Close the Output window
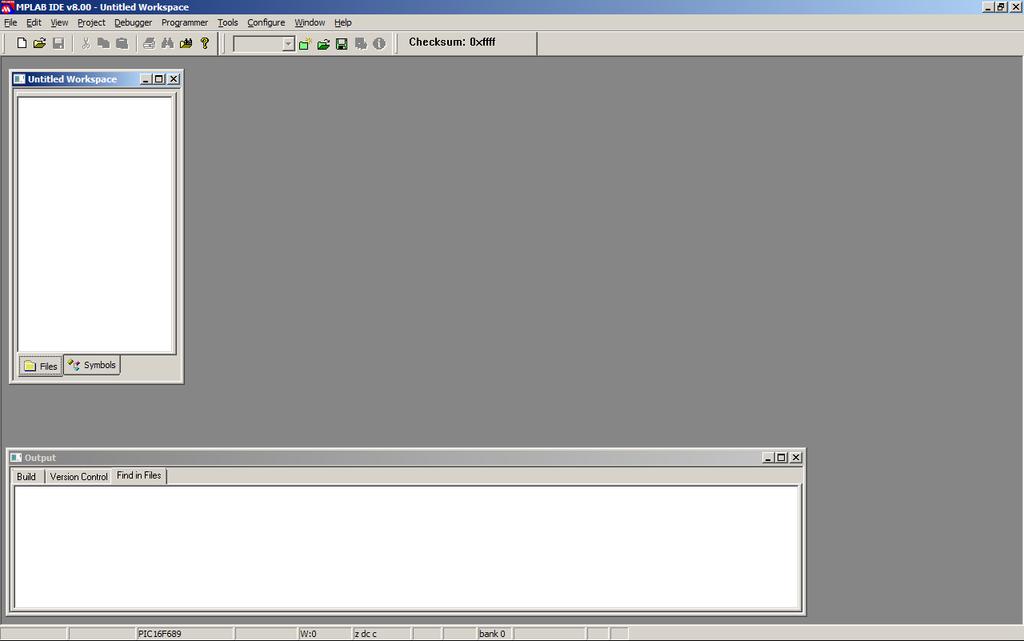The height and width of the screenshot is (641, 1024). point(796,458)
